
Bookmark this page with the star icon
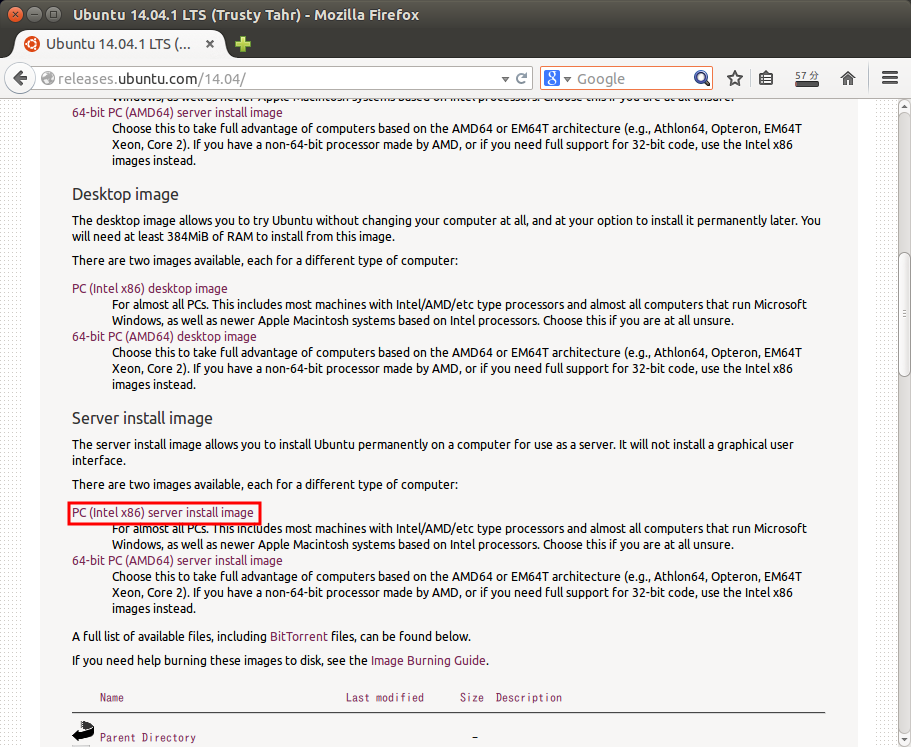(x=735, y=78)
